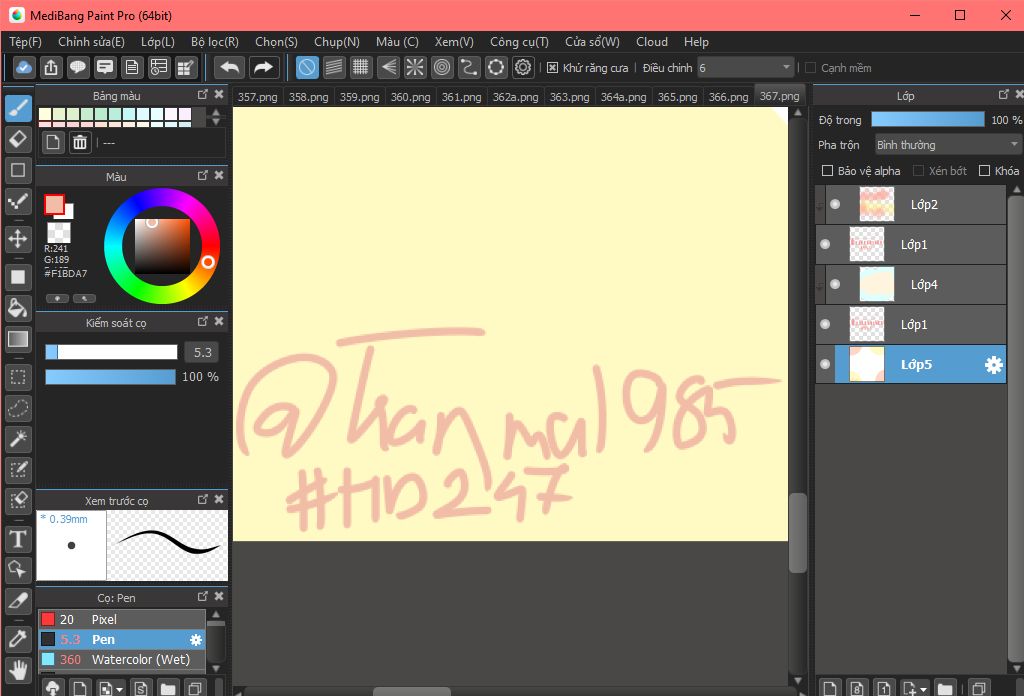1024x696 pixels.
Task: Adjust the brush size slider
Action: click(x=111, y=352)
